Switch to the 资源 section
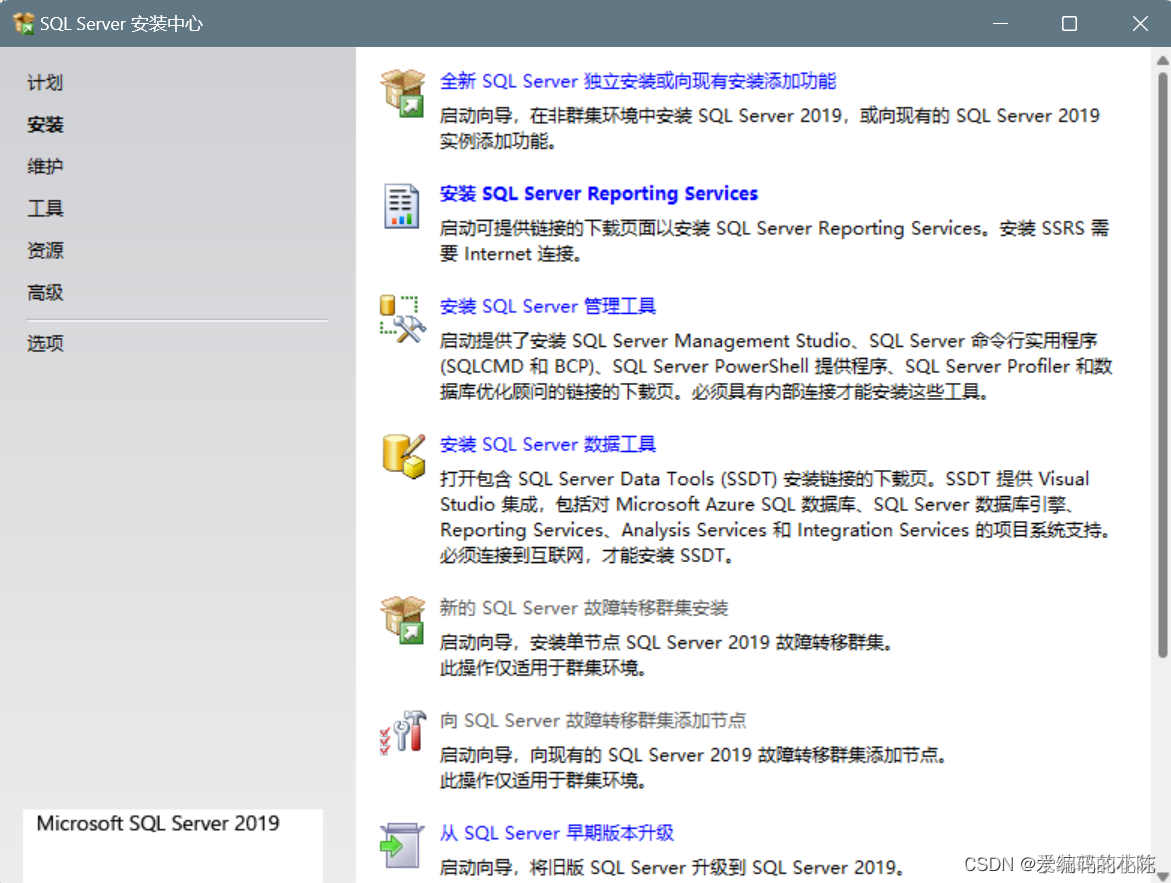 45,250
